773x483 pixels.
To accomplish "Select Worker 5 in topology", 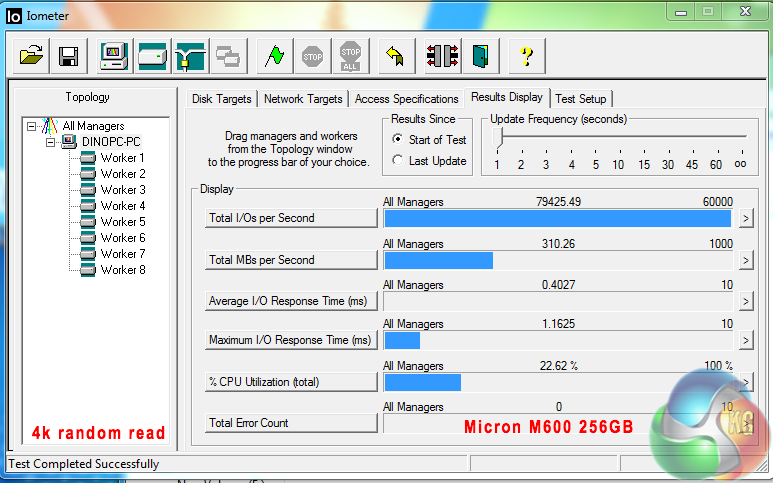I will click(x=123, y=222).
